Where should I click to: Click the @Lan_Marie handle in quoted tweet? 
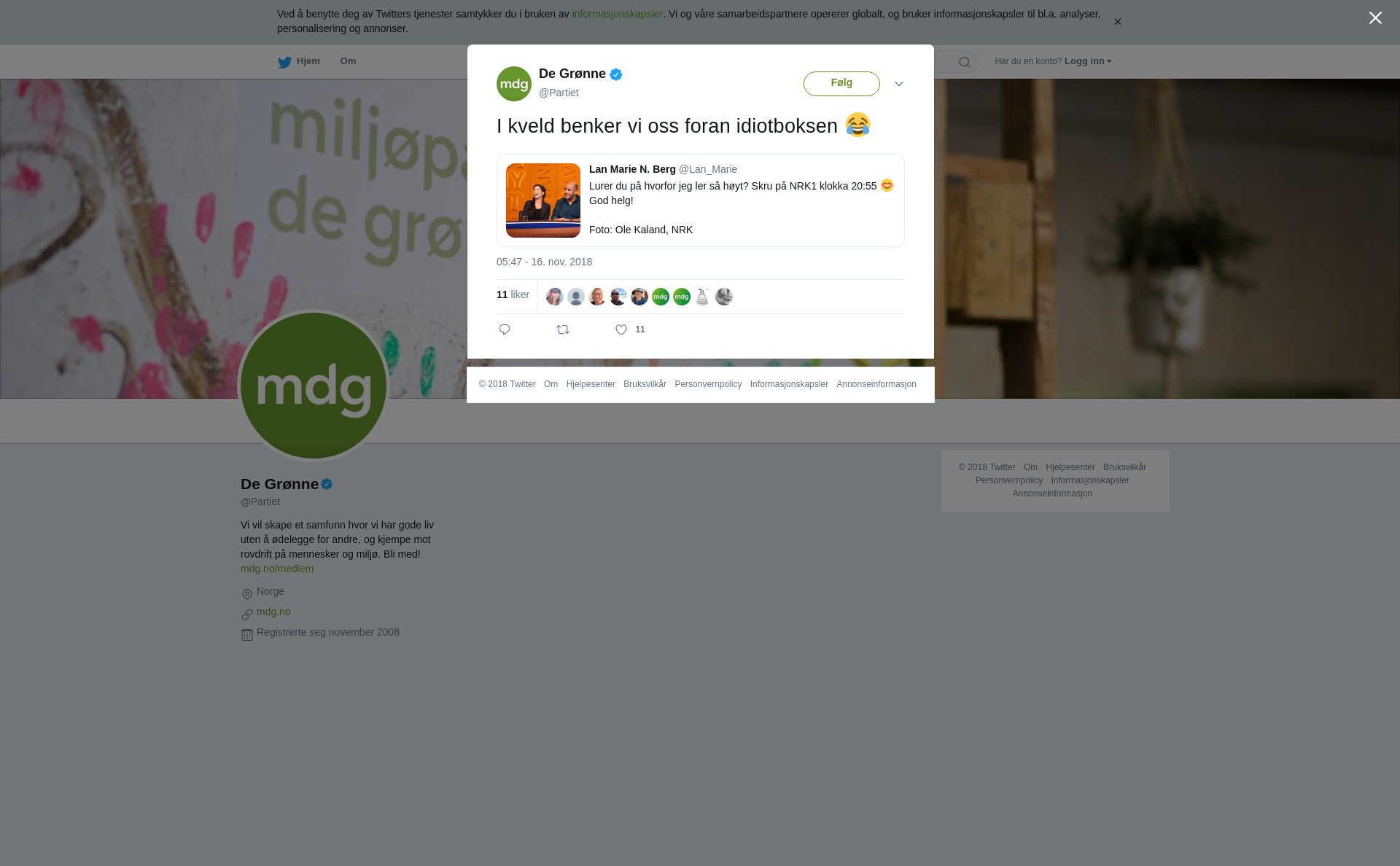click(708, 169)
